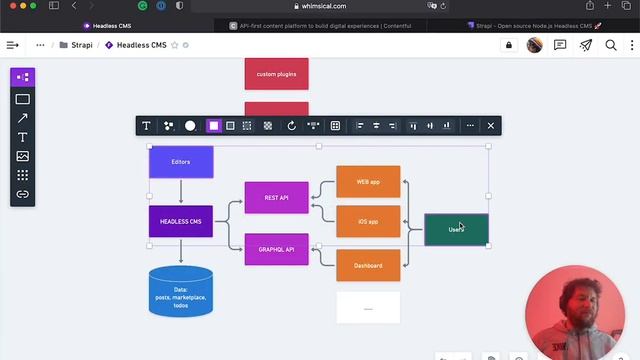Open more options in floating toolbar
The image size is (640, 360).
(470, 126)
